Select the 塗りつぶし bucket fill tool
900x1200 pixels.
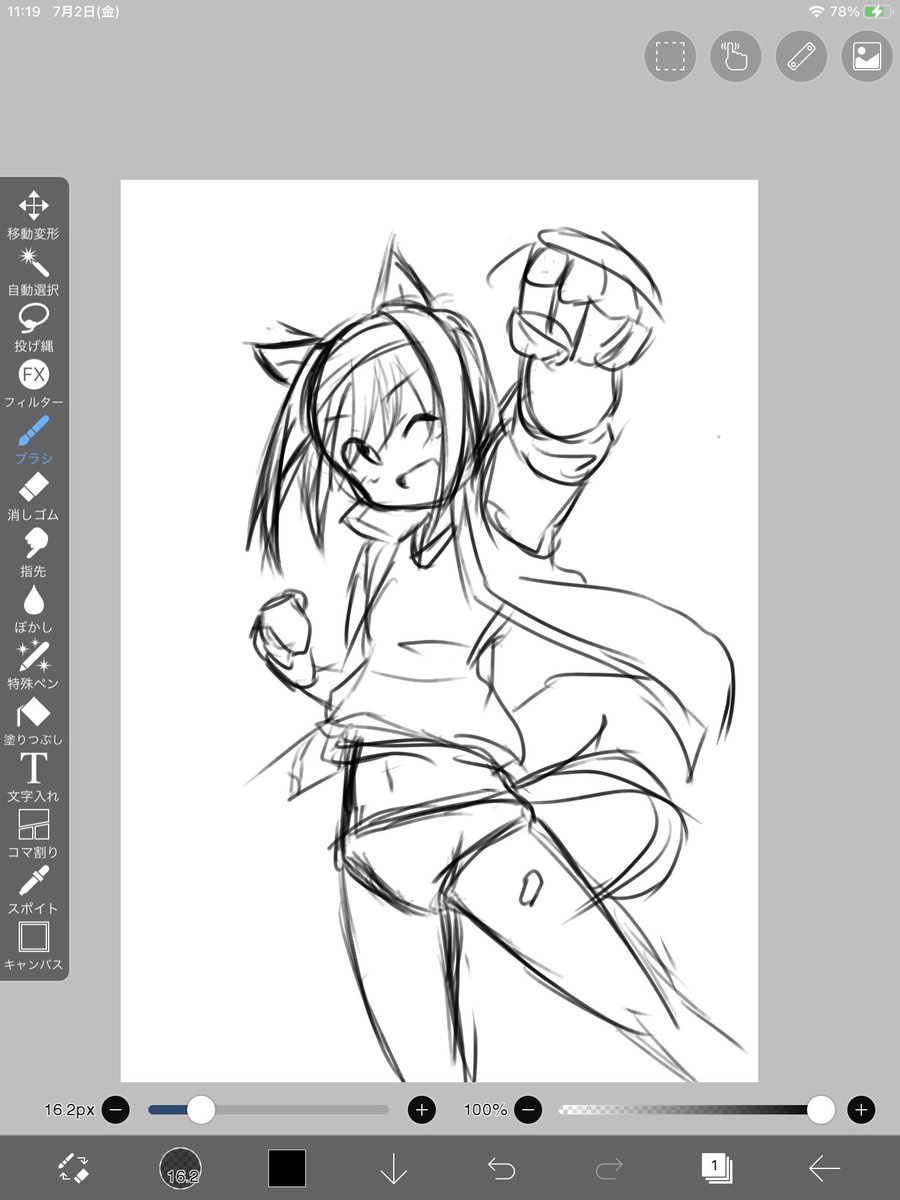(34, 722)
